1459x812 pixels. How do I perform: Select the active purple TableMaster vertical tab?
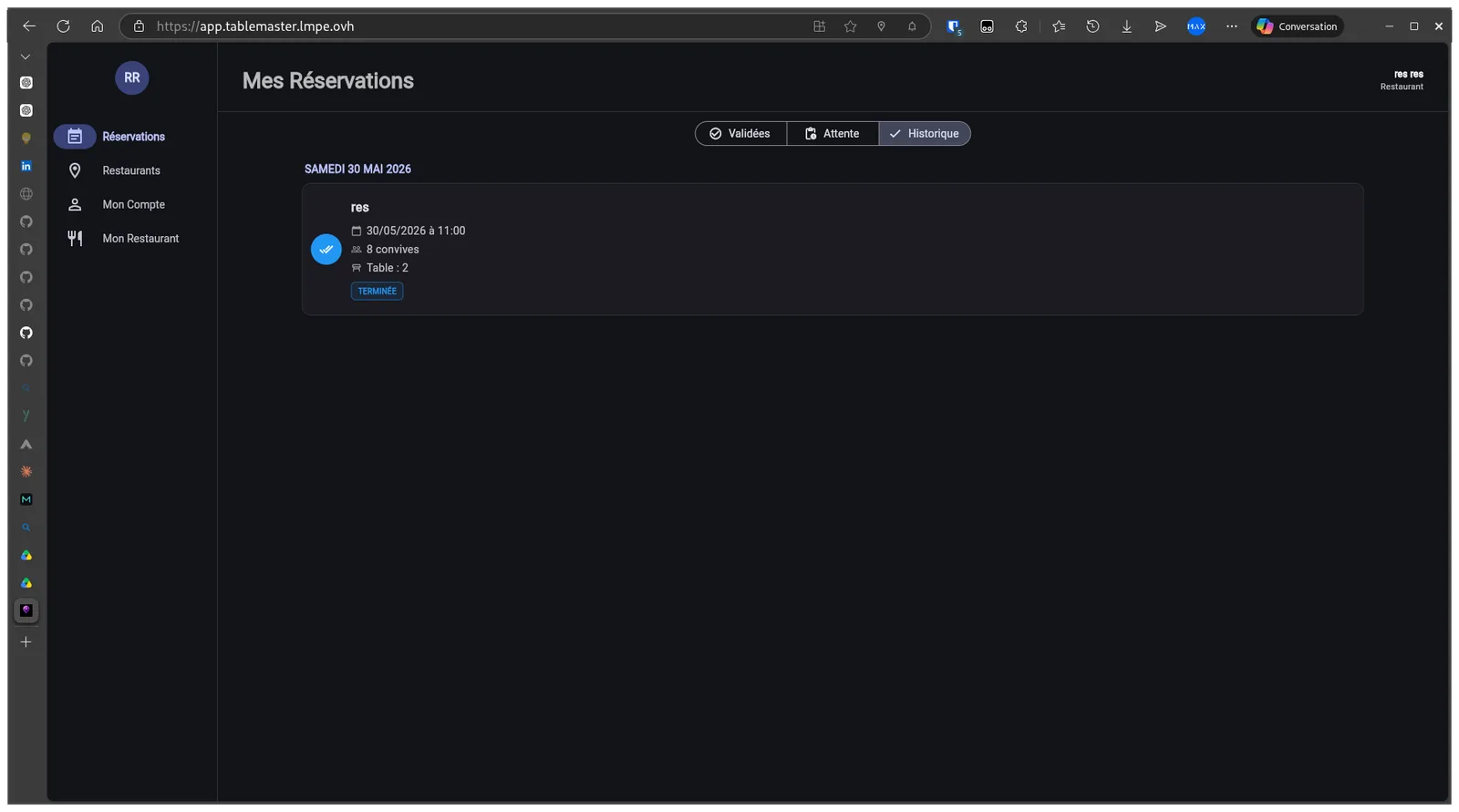[26, 611]
